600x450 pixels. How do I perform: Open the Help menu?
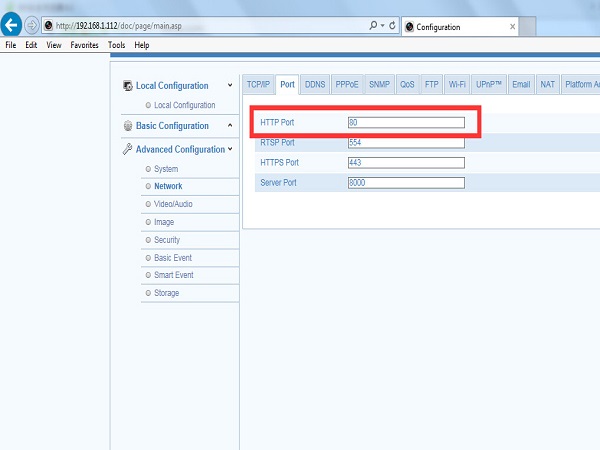[142, 45]
